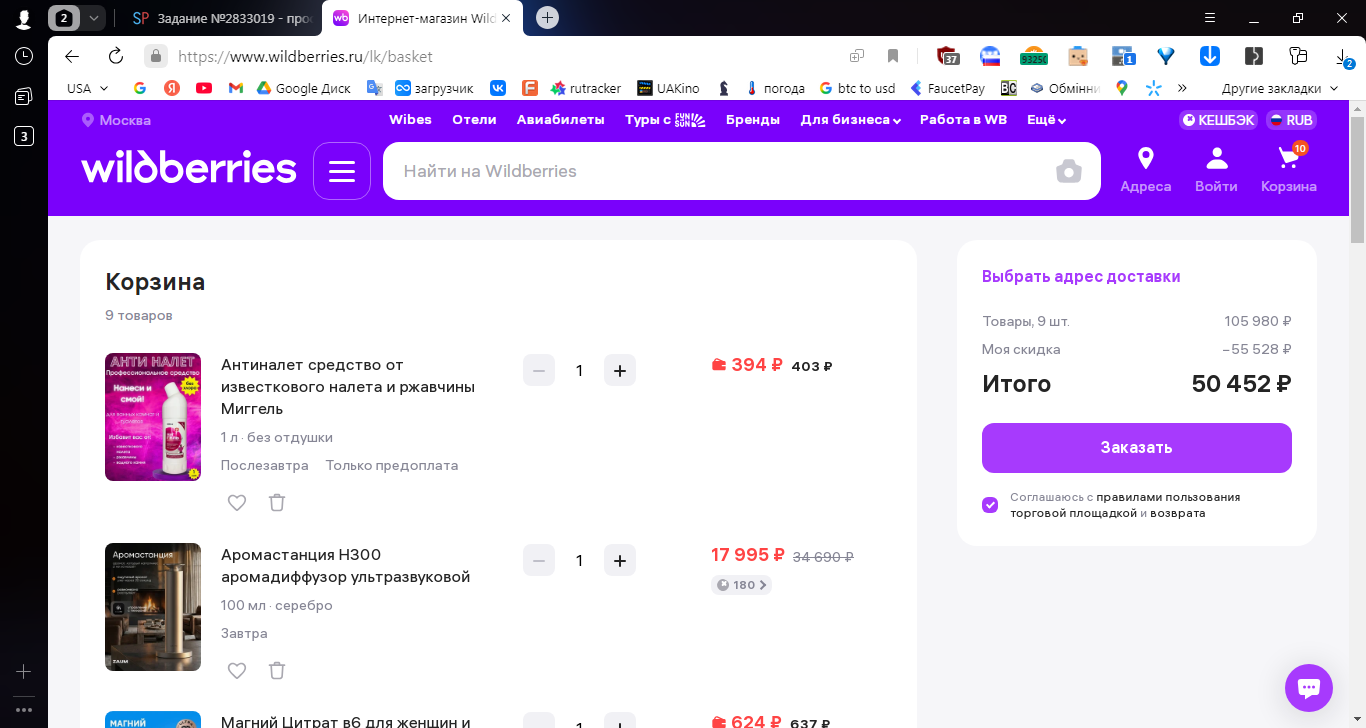Reload the page in browser
This screenshot has width=1366, height=728.
click(116, 56)
